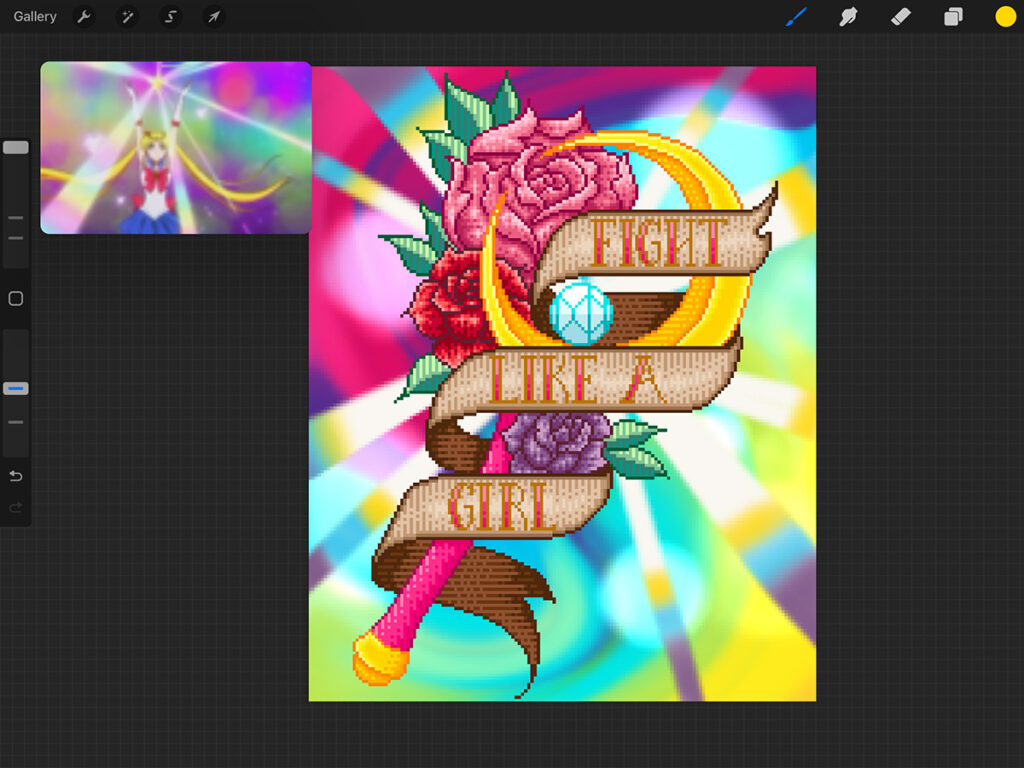Open the Gallery

point(35,16)
